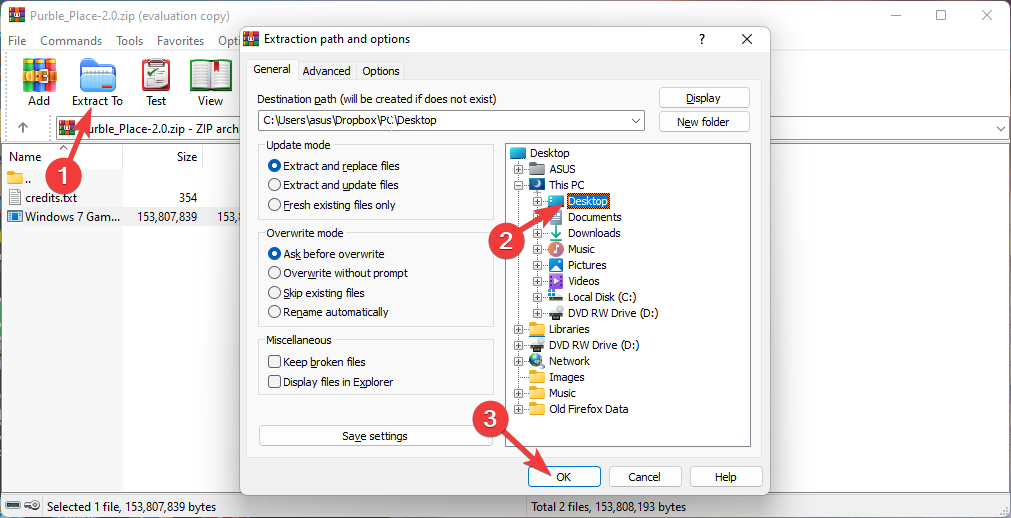Open the Favorites menu

(181, 41)
